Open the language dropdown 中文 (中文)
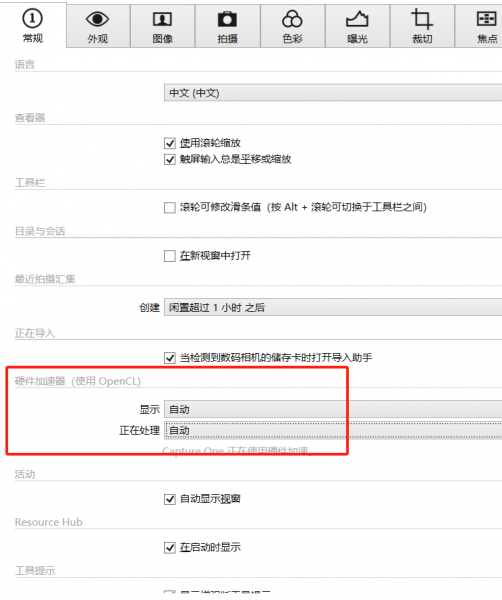This screenshot has width=502, height=600. point(333,93)
